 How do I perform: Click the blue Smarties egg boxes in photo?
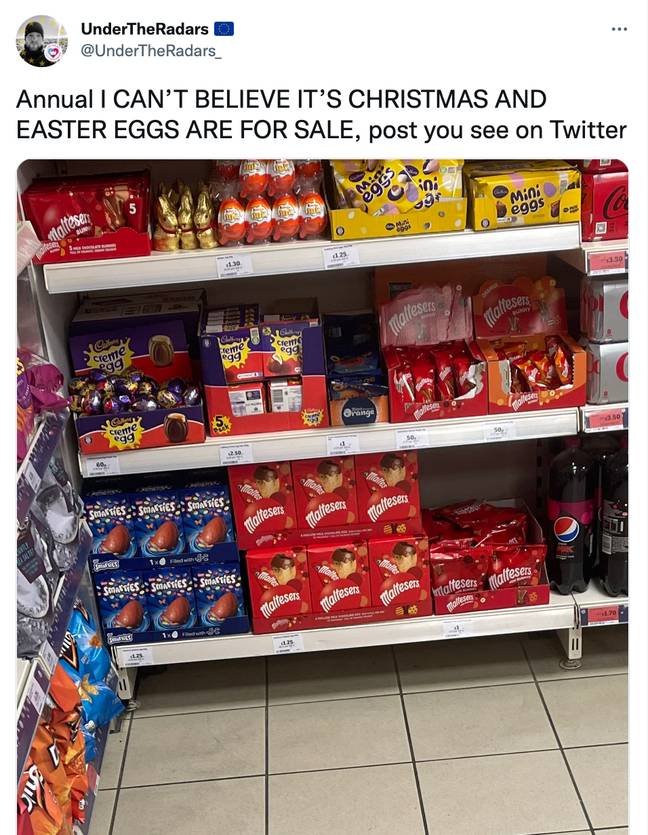[x=166, y=560]
